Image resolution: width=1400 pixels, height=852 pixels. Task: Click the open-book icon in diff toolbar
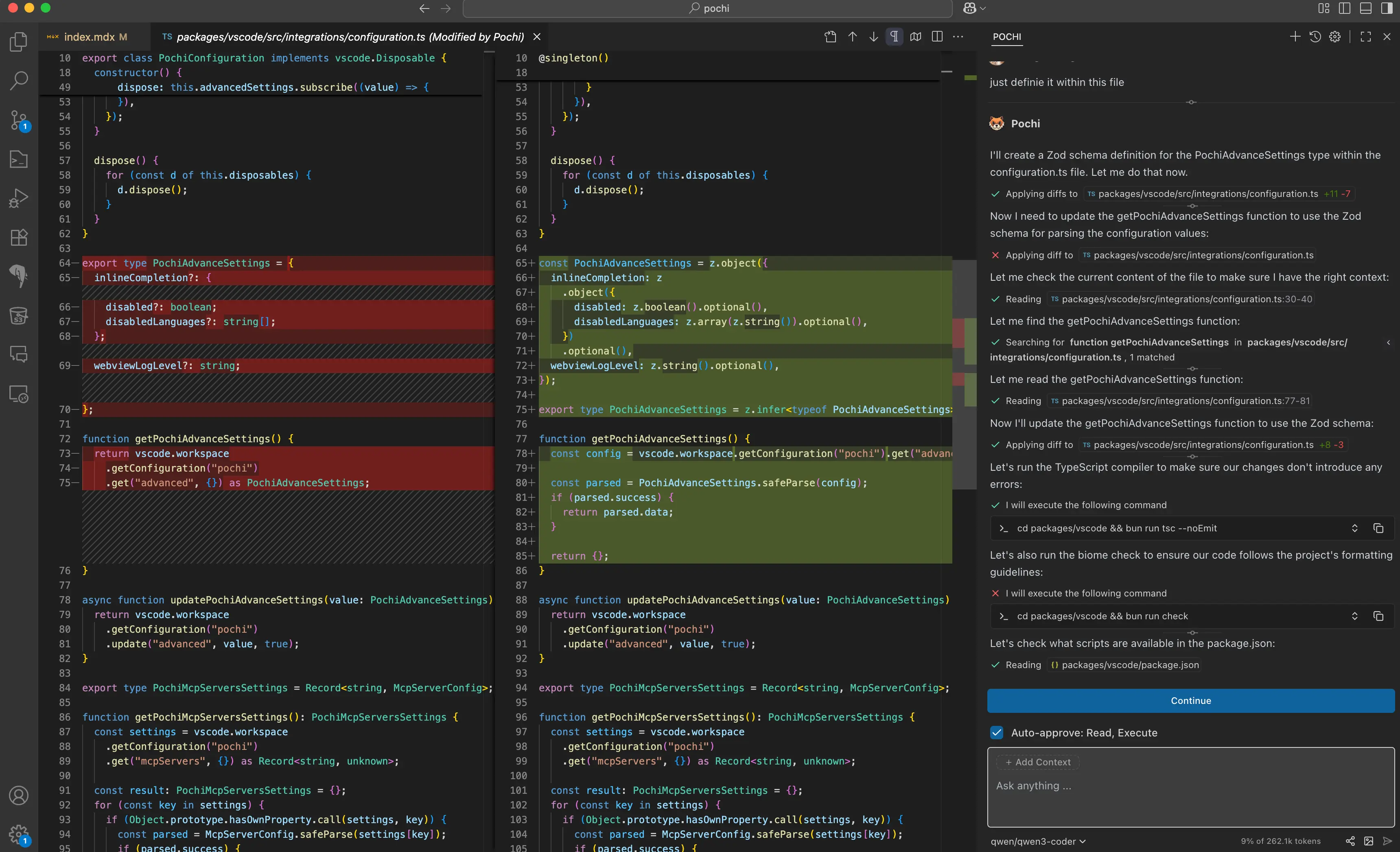click(x=915, y=37)
